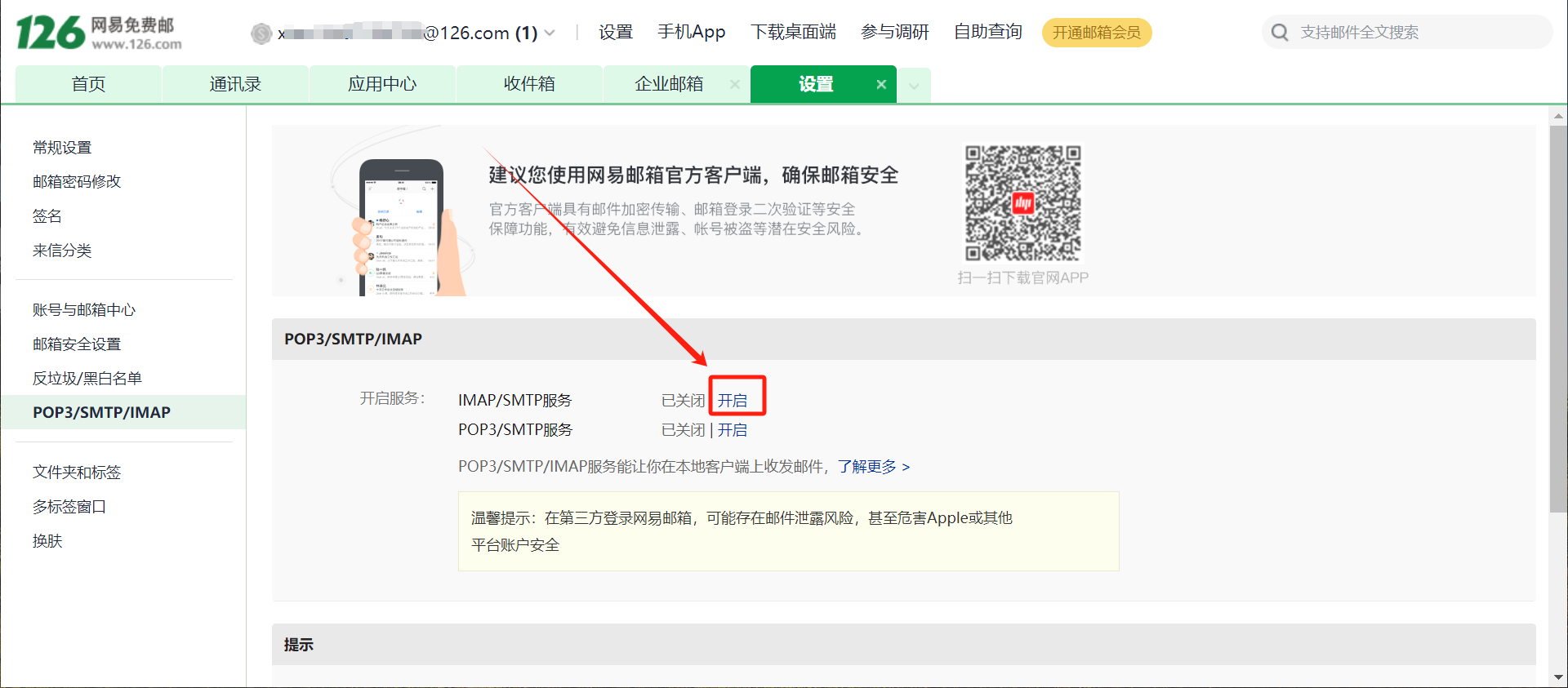This screenshot has width=1568, height=688.
Task: Click the app download QR code
Action: (x=1022, y=203)
